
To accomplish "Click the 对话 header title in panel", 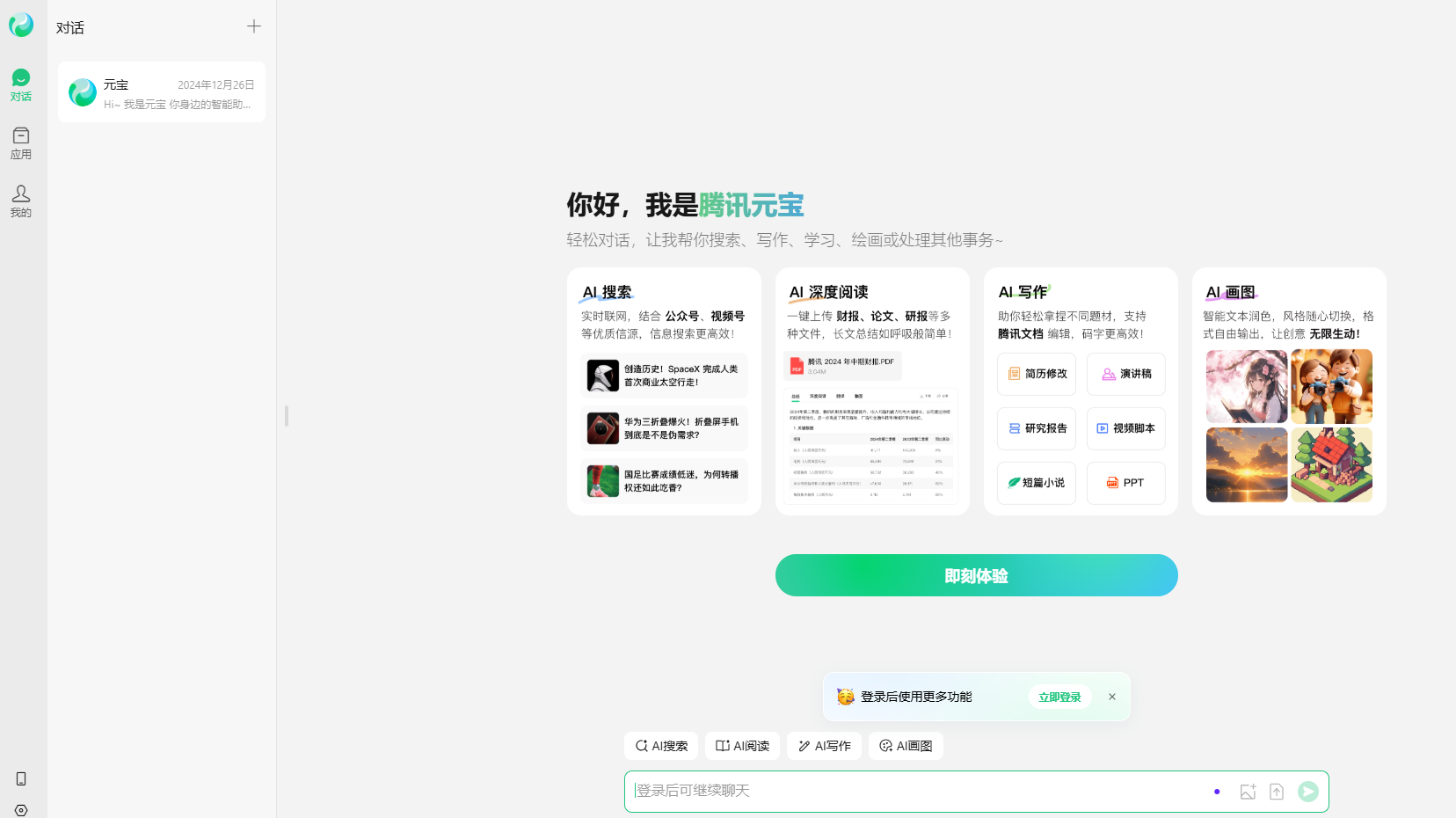I will 70,28.
